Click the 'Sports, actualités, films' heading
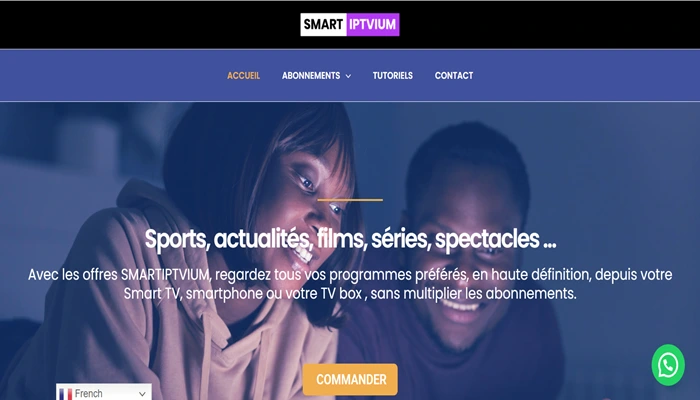 coord(350,239)
